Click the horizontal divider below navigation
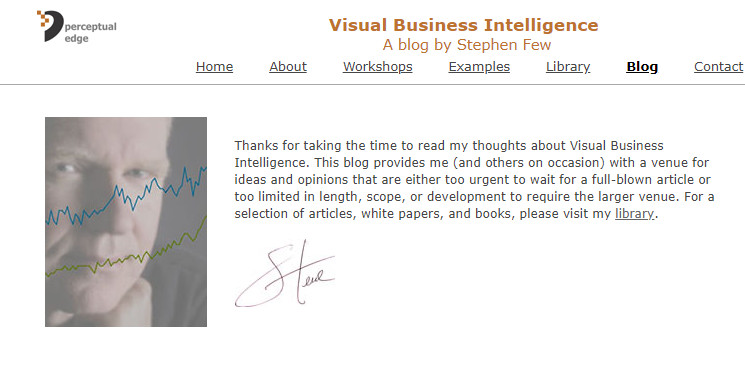This screenshot has width=745, height=369. click(x=372, y=85)
